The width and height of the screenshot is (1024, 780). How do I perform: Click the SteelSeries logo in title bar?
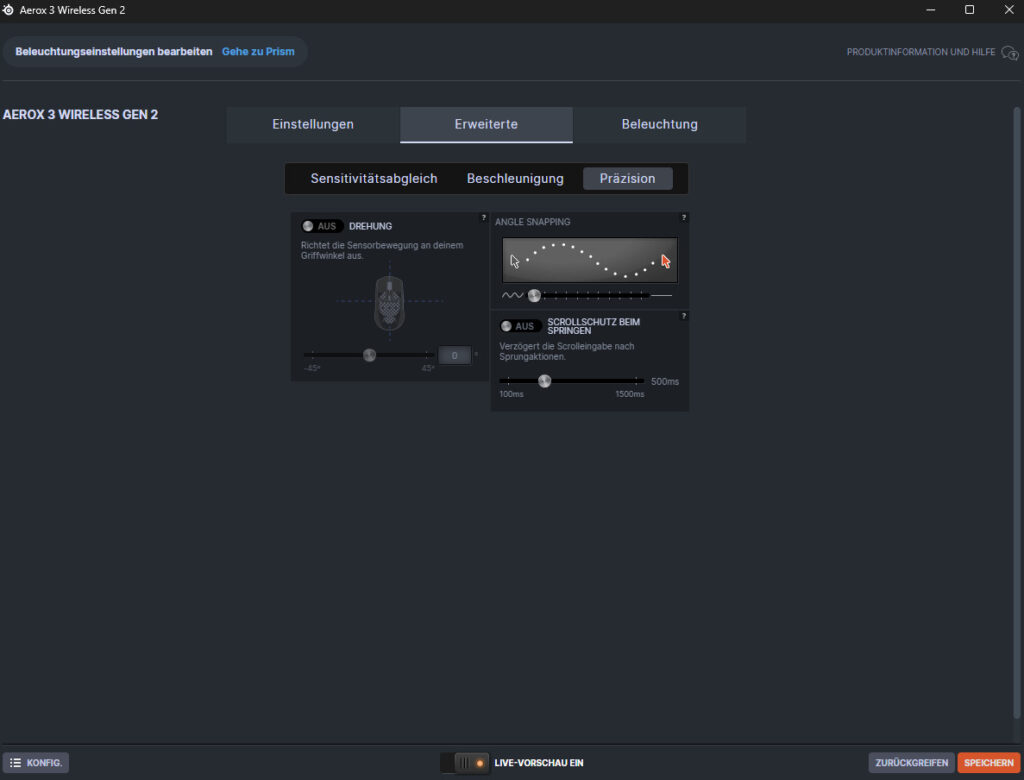click(x=9, y=10)
